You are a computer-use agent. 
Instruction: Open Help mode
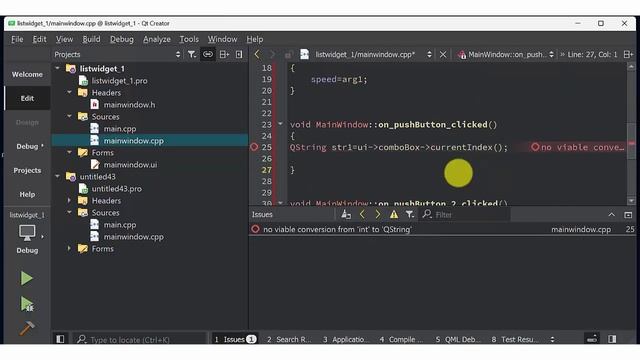tap(27, 194)
